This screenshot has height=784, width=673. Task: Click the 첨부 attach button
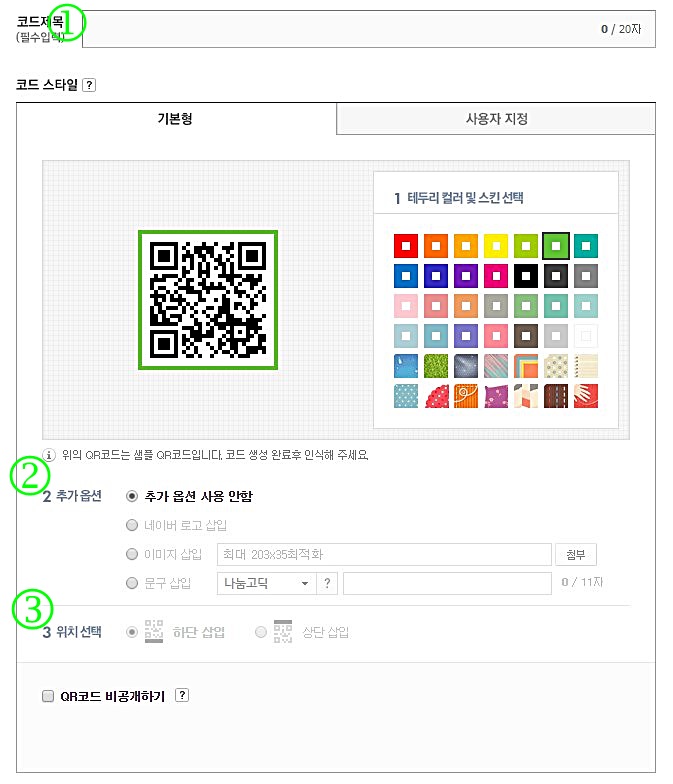point(576,554)
